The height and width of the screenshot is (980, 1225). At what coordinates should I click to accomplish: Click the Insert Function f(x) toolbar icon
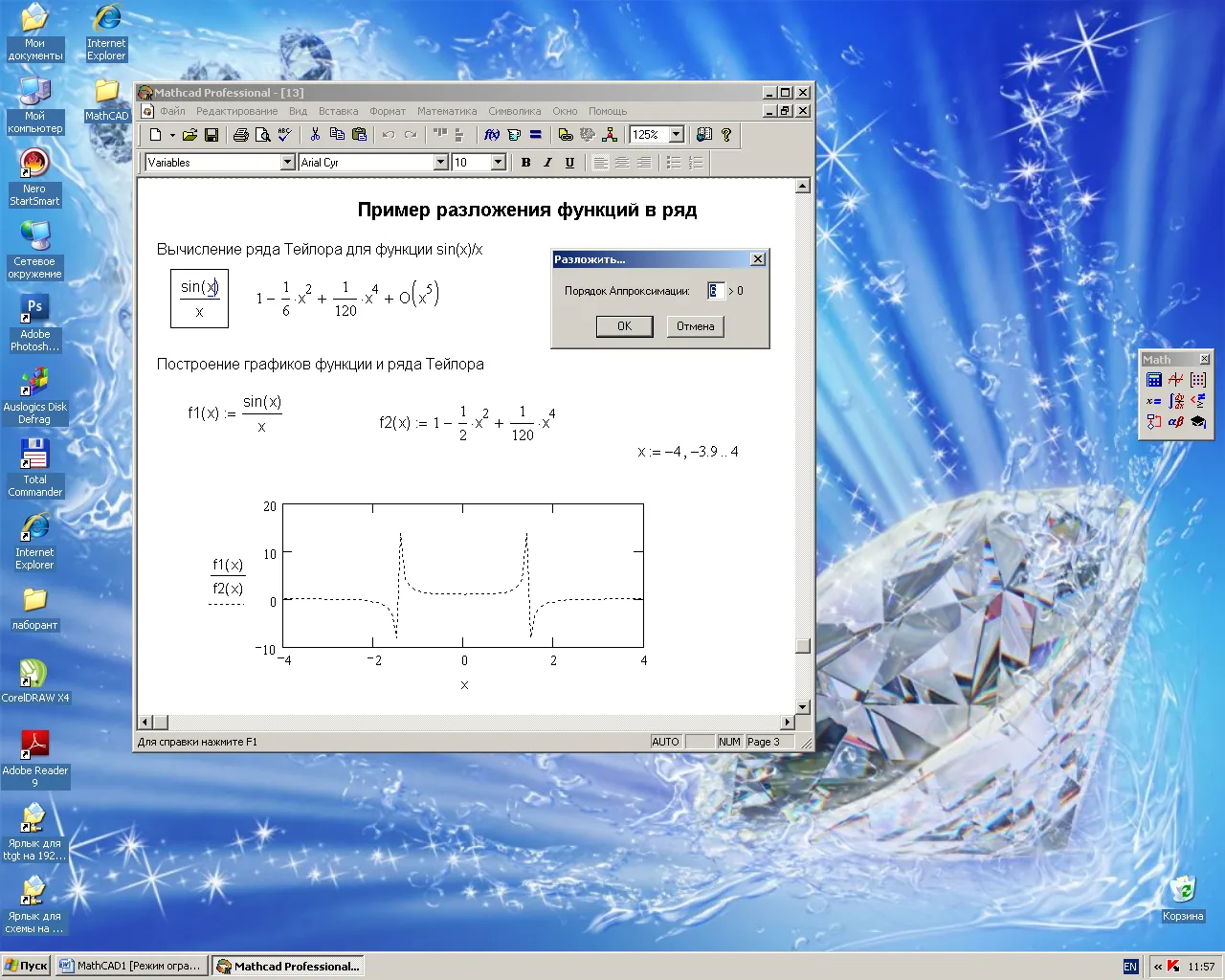pos(492,135)
